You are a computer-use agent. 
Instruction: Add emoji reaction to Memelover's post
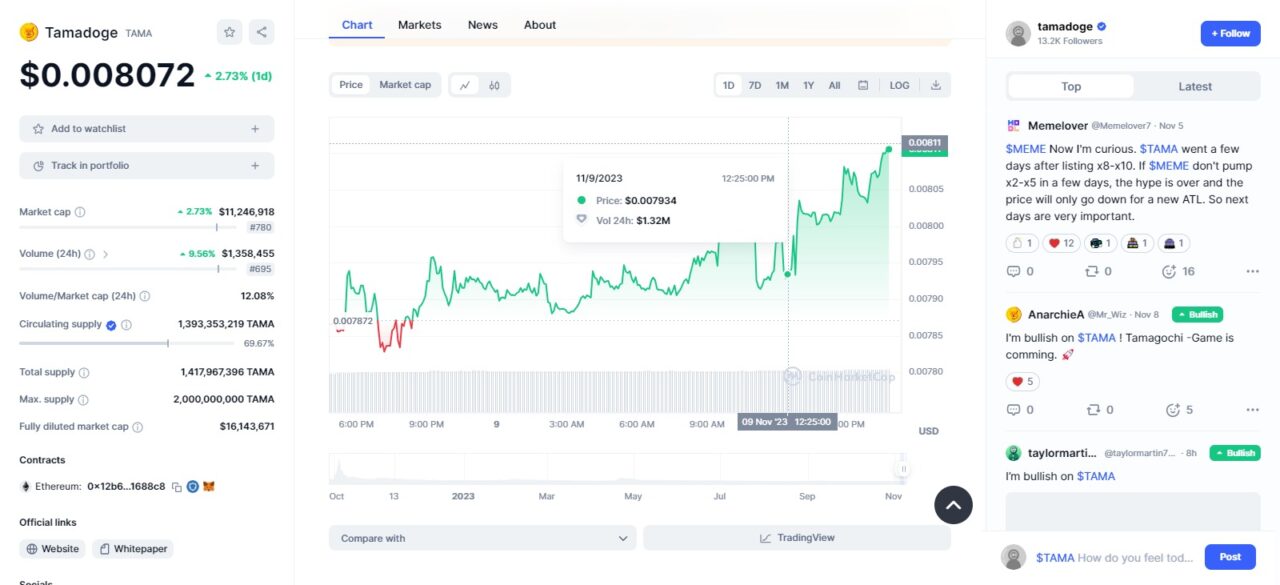1169,271
